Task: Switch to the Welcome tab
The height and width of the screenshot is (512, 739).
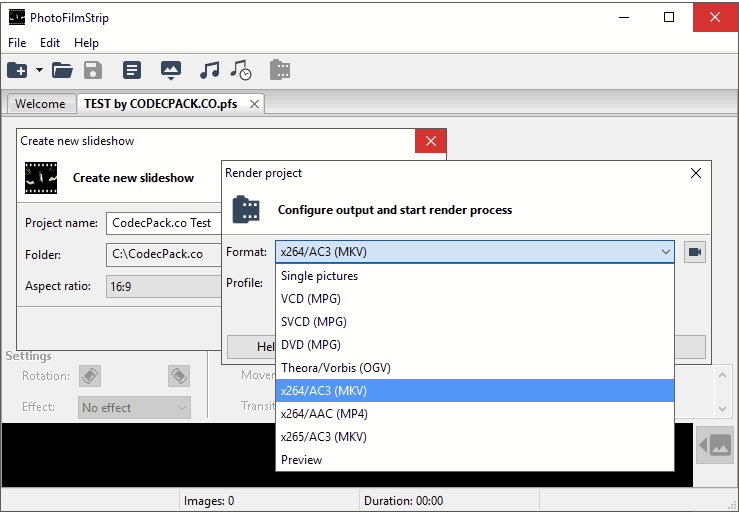Action: pyautogui.click(x=40, y=104)
